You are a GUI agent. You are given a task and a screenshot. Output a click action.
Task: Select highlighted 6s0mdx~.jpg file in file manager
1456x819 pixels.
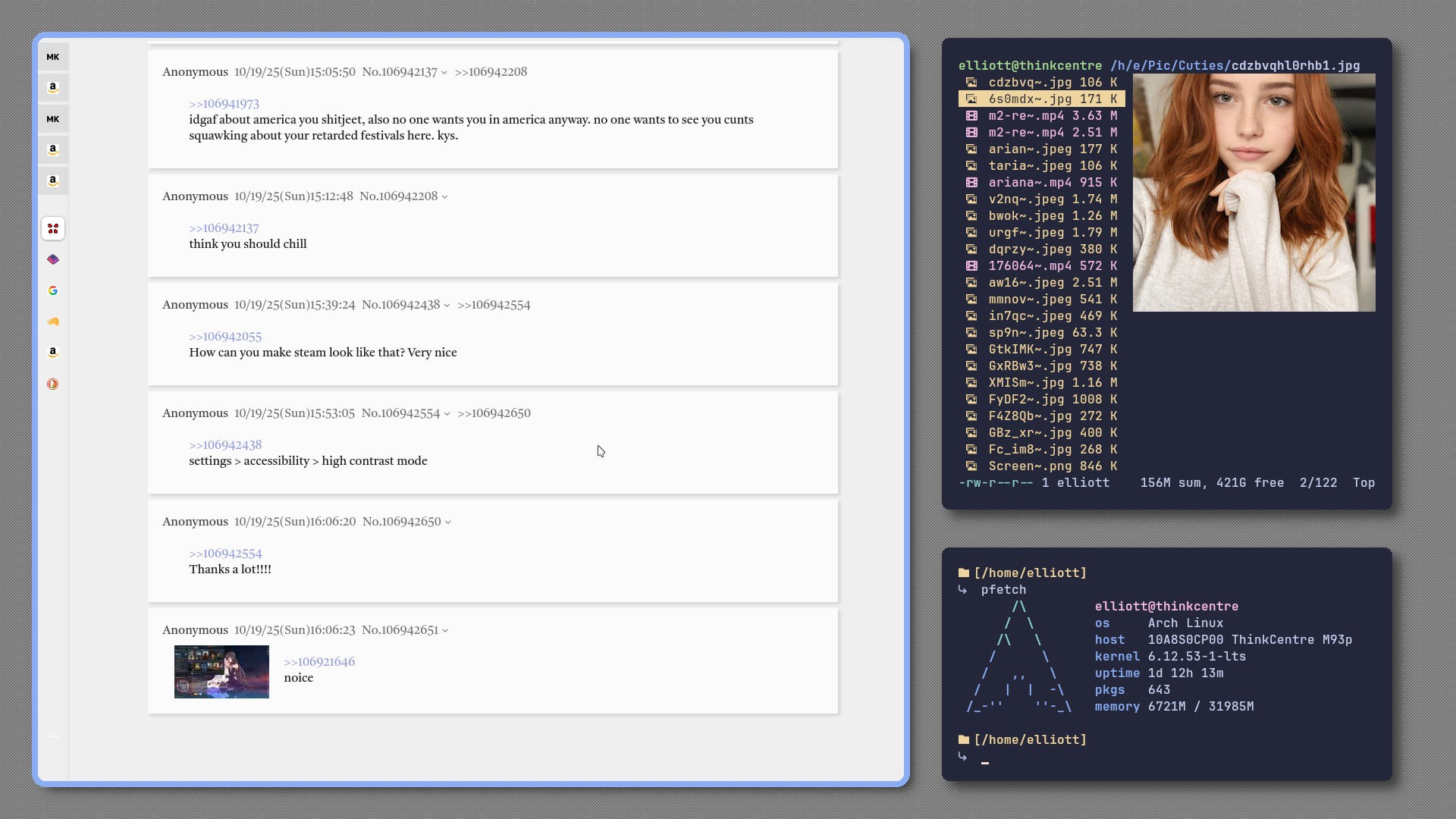coord(1041,99)
